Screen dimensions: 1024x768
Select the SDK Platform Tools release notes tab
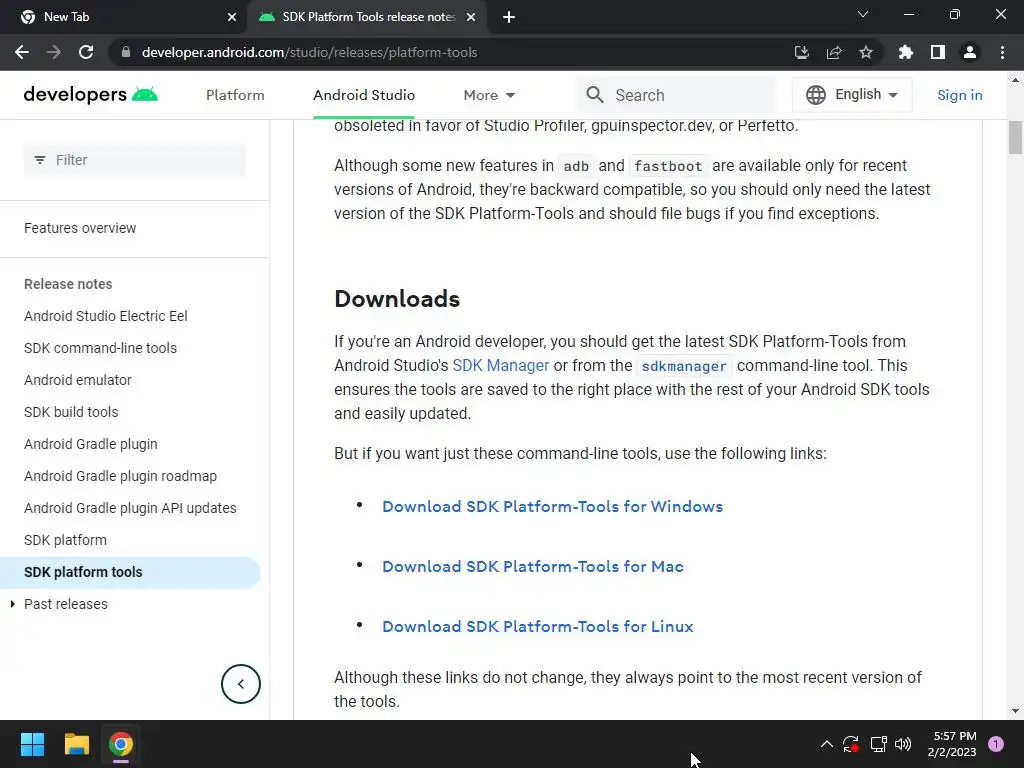click(x=368, y=17)
